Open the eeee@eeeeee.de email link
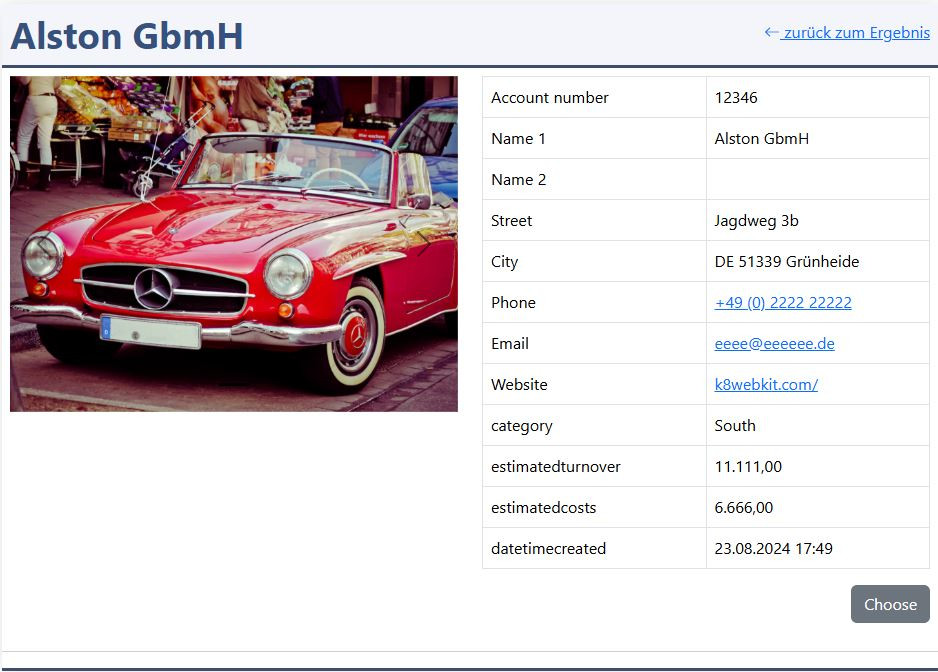The image size is (938, 672). (x=774, y=344)
